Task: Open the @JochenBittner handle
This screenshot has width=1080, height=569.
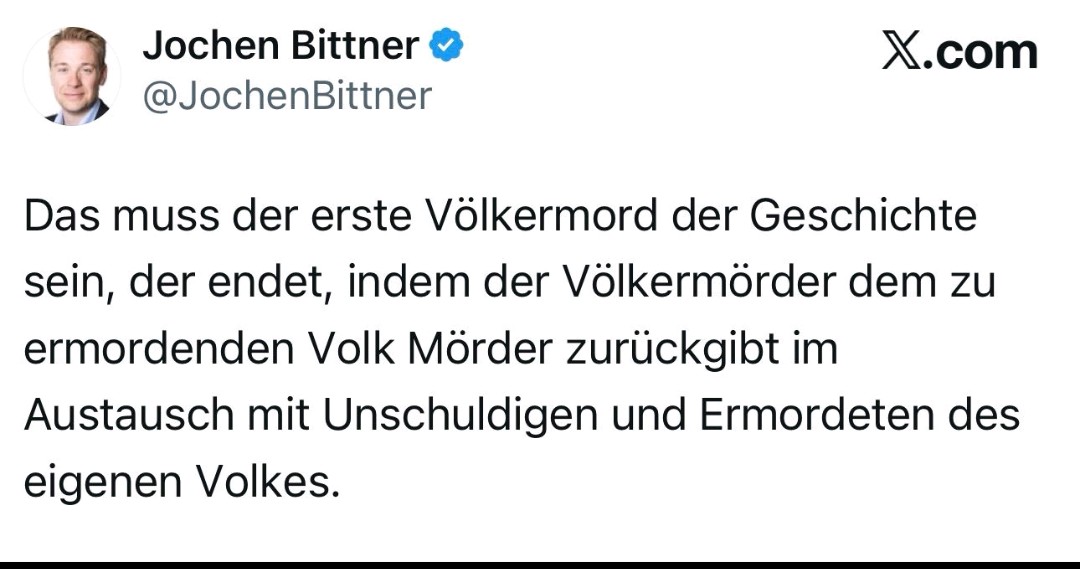Action: tap(288, 97)
